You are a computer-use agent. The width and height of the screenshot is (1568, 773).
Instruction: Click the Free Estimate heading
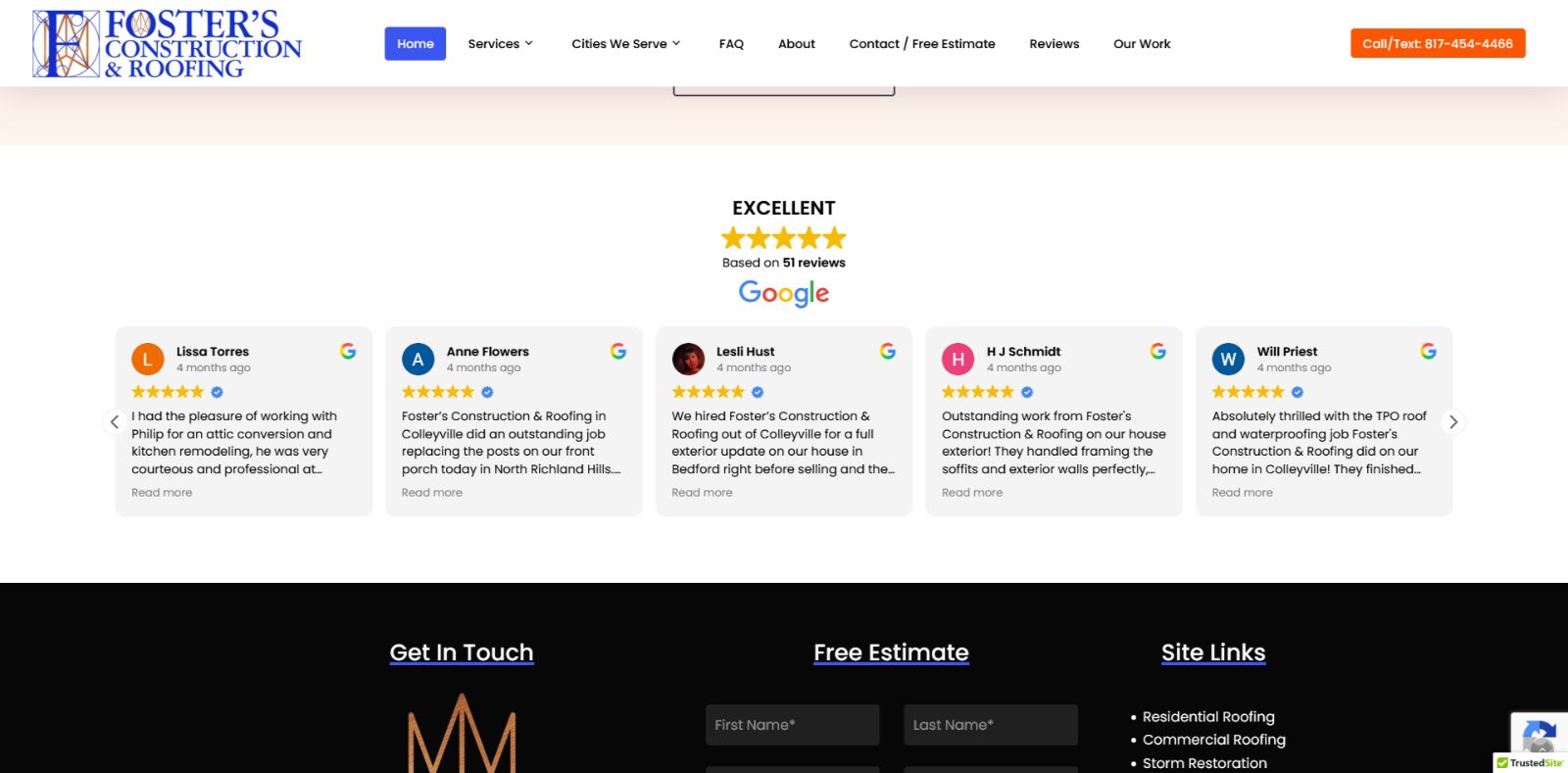tap(892, 652)
